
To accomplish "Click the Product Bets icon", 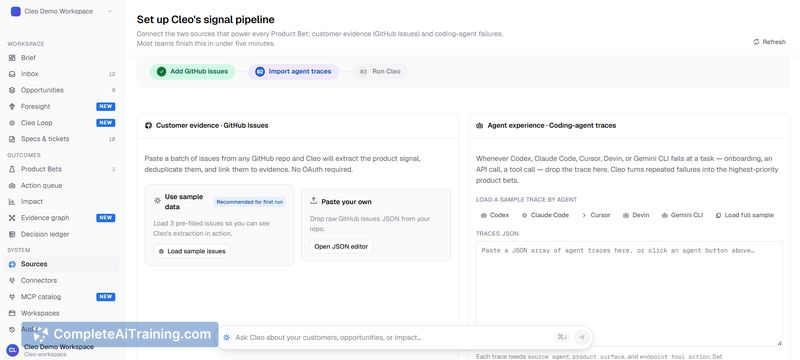I will click(12, 169).
